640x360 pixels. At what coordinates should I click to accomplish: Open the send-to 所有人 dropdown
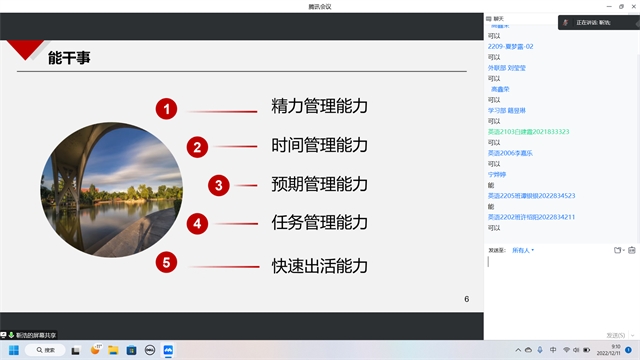tap(523, 250)
